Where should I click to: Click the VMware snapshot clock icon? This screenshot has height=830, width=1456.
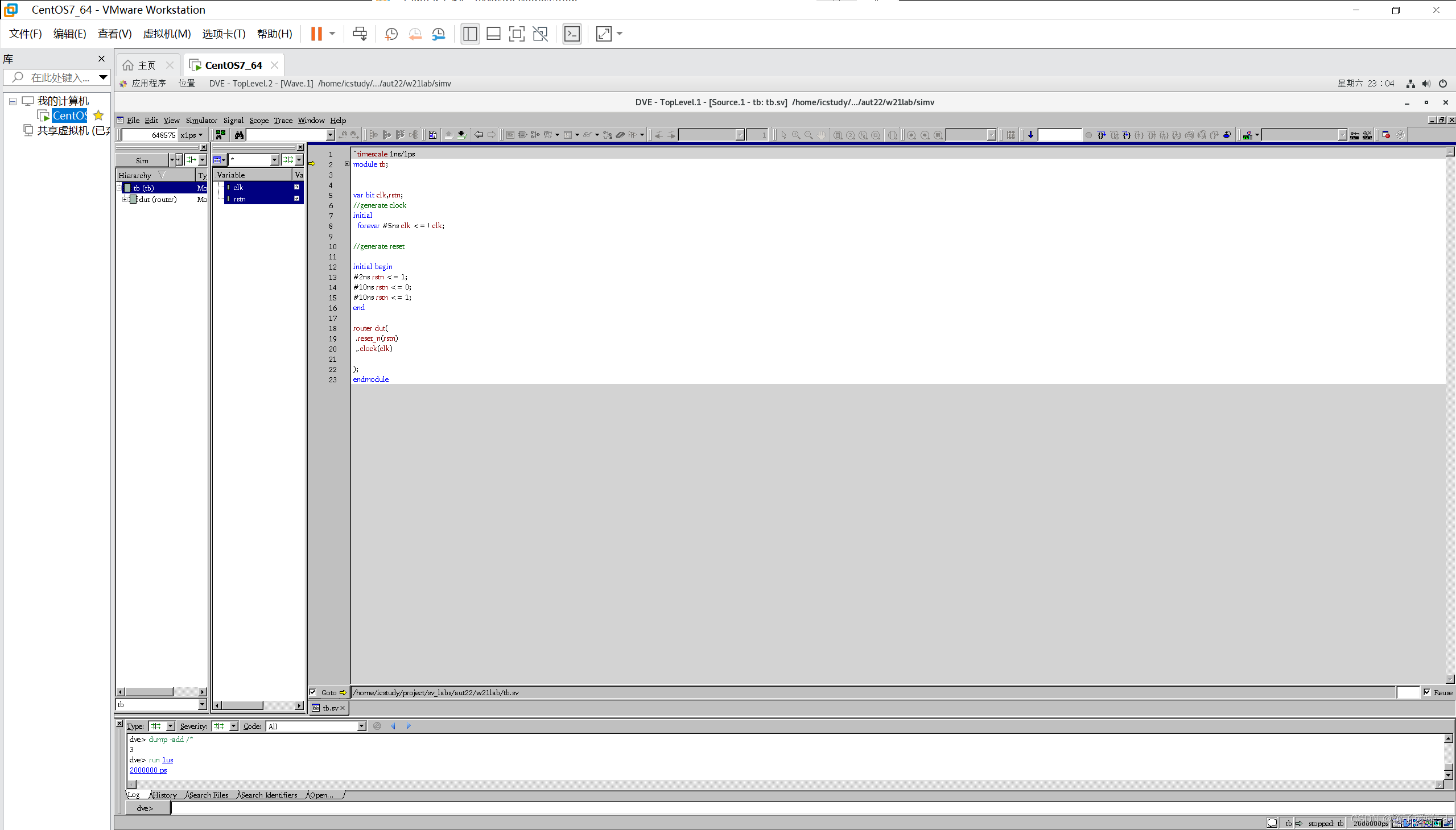coord(391,34)
